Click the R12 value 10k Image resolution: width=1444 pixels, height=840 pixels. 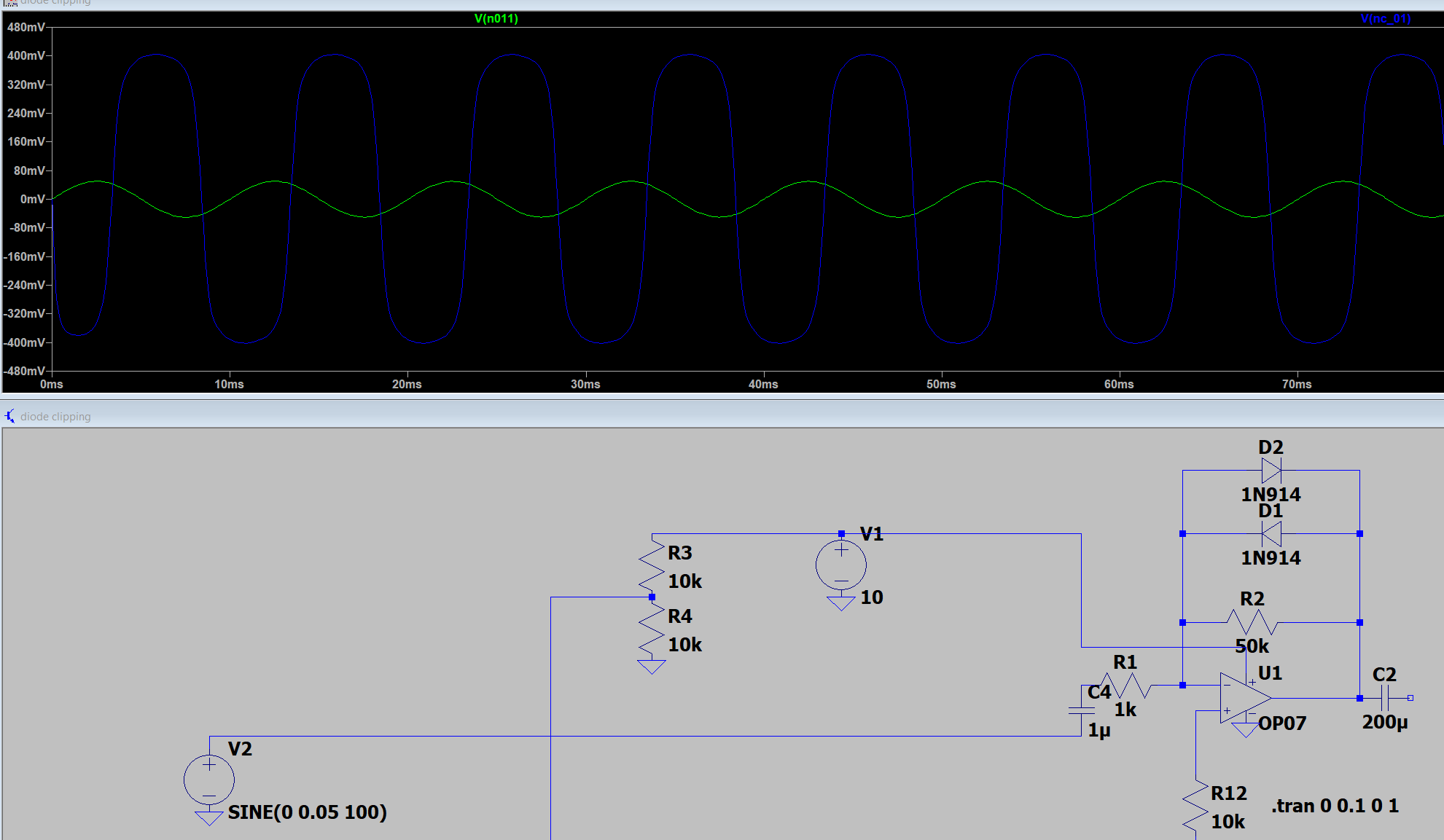point(1228,822)
